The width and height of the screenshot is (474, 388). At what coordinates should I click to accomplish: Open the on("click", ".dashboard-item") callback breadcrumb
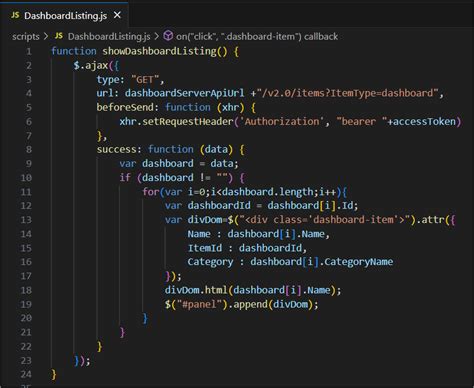pos(257,36)
